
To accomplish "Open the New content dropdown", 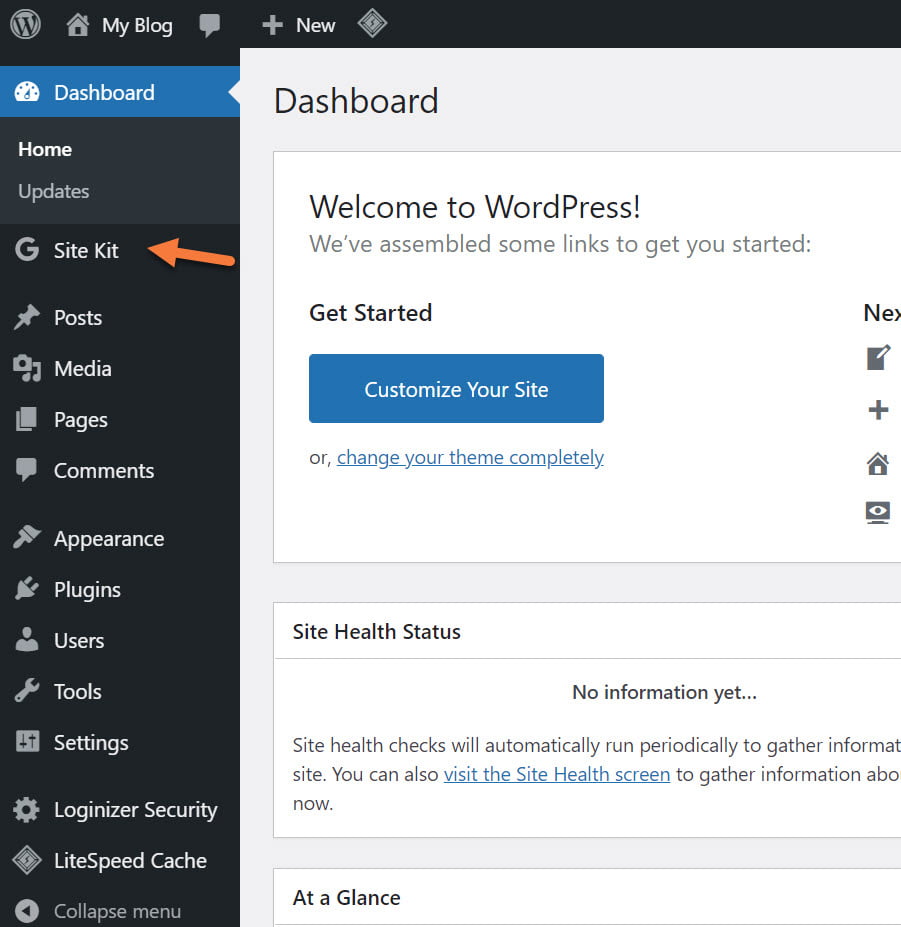I will pyautogui.click(x=298, y=25).
